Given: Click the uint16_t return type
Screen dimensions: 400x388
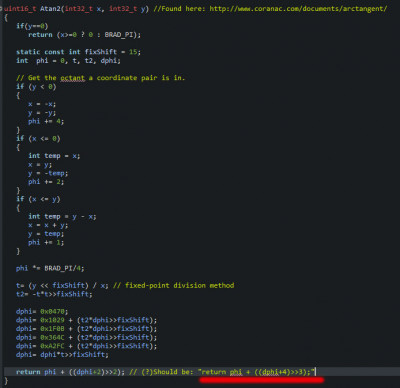Looking at the screenshot, I should 20,9.
